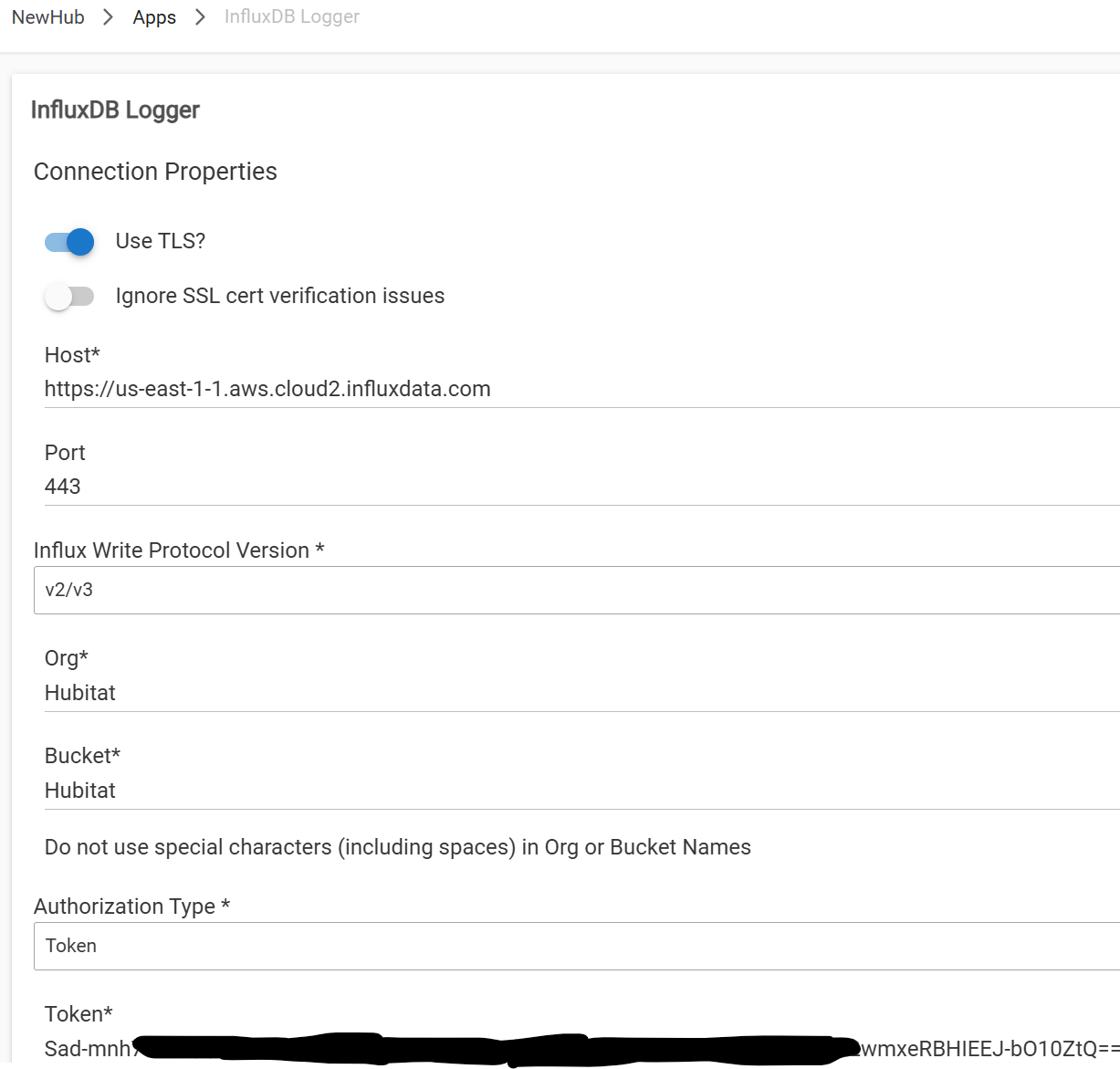Click the special characters warning text
Viewport: 1120px width, 1069px height.
pos(398,847)
